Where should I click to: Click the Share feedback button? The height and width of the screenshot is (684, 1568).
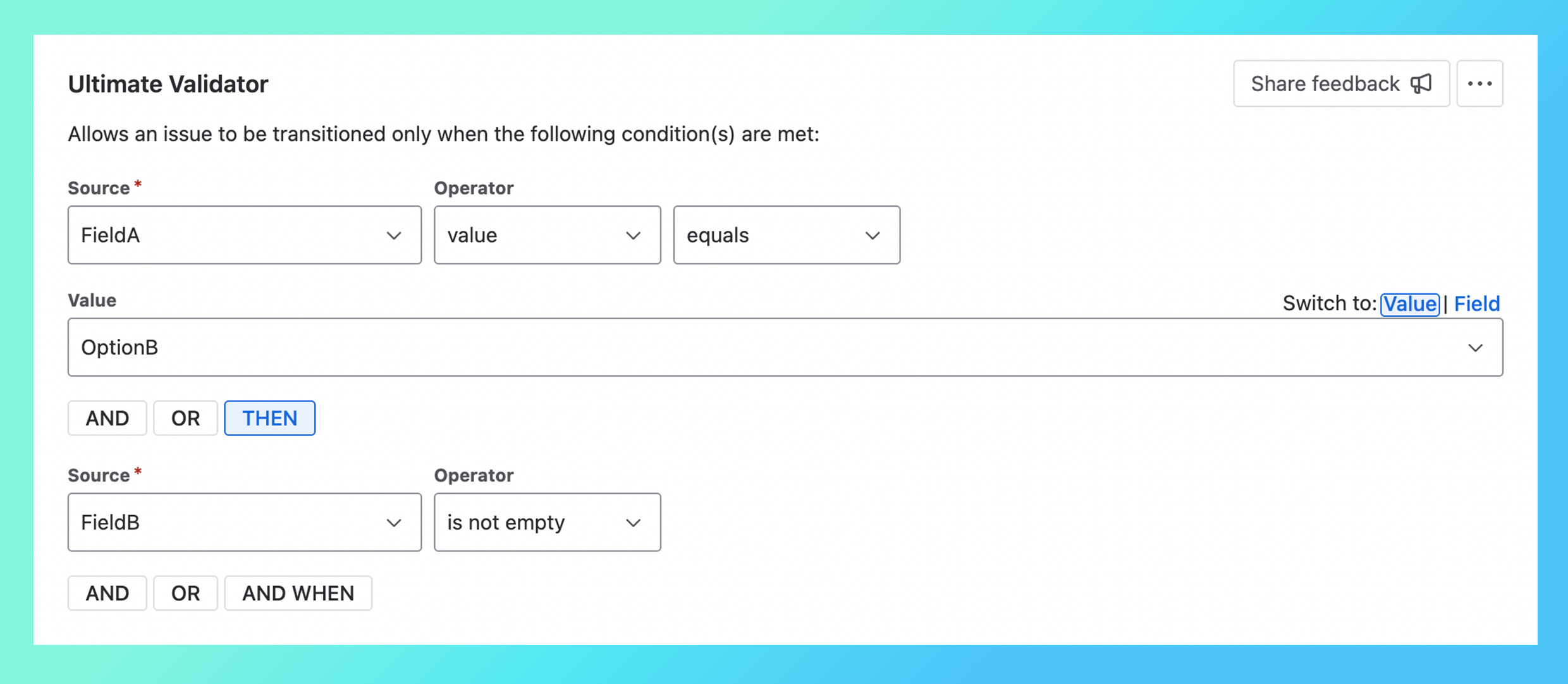click(1341, 83)
